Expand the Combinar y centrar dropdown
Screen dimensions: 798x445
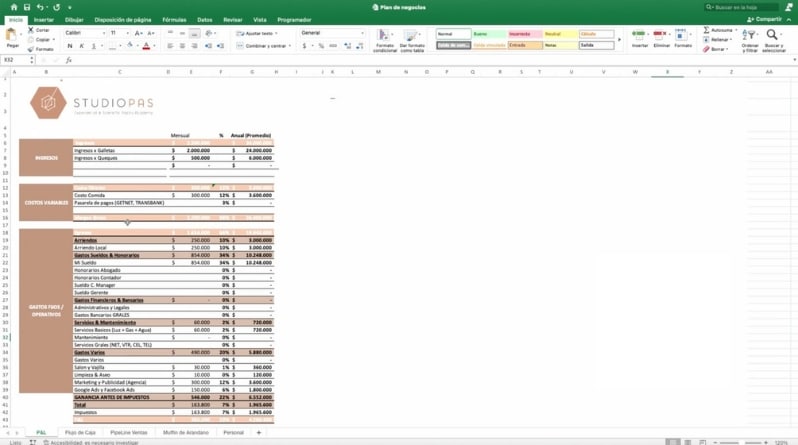click(x=292, y=46)
